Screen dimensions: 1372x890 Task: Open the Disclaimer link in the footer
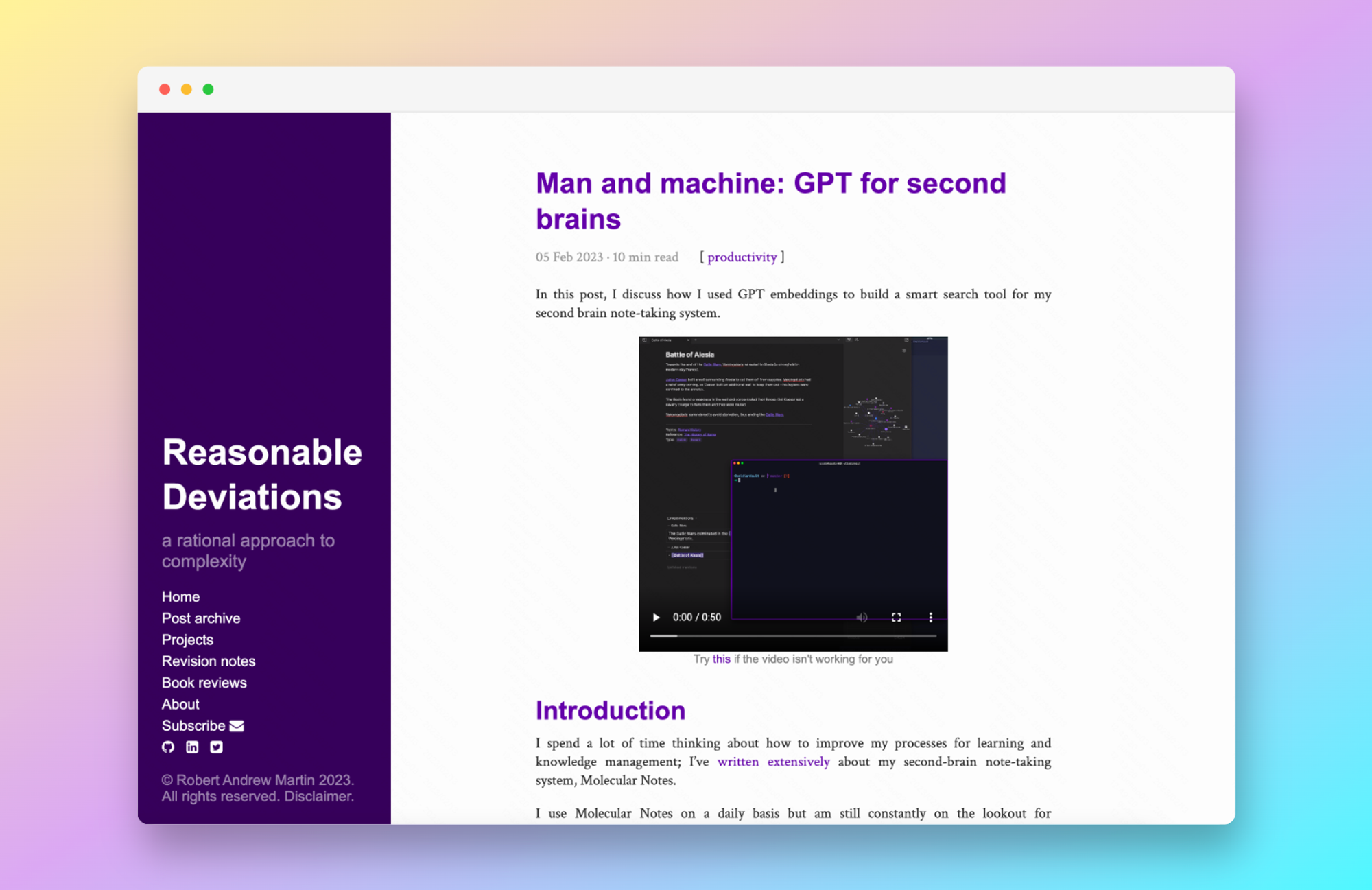point(319,797)
